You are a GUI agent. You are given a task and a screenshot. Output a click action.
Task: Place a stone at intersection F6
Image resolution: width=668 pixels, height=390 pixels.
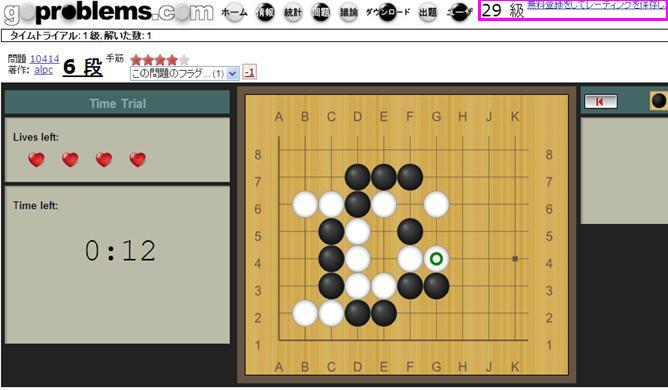pos(410,204)
